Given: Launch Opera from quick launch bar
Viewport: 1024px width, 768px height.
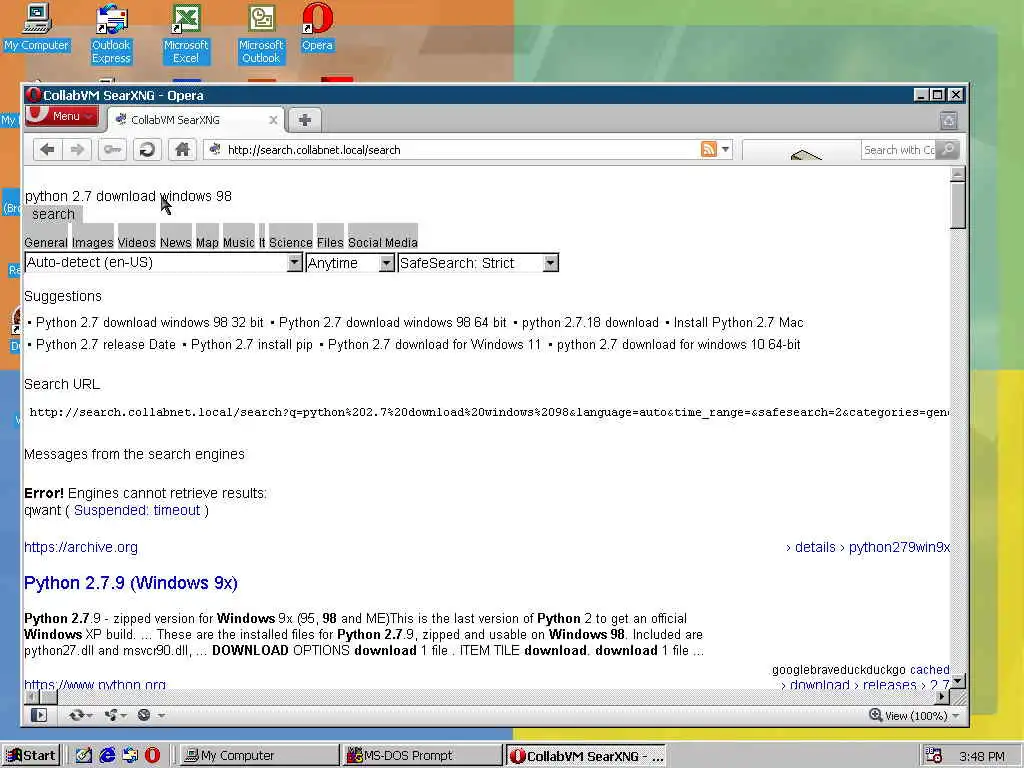Looking at the screenshot, I should 152,756.
